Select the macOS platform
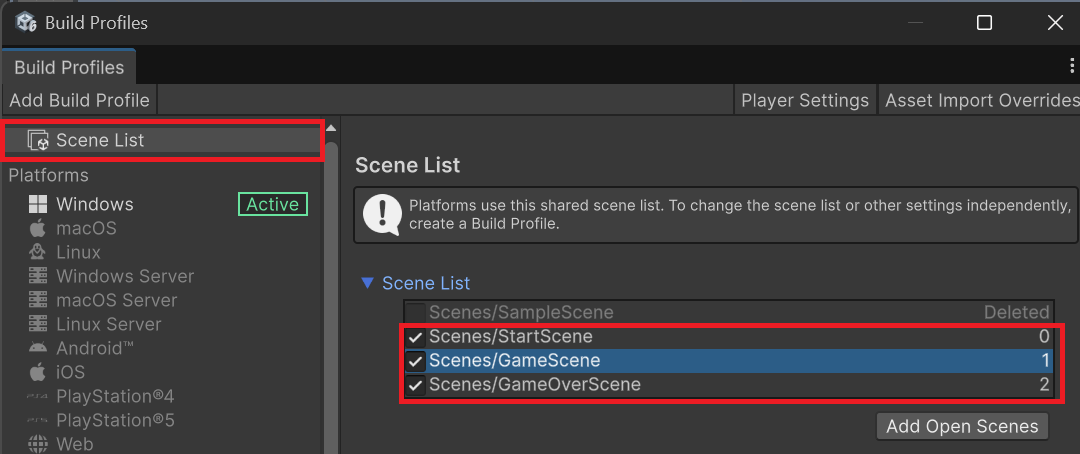This screenshot has width=1080, height=454. point(87,228)
